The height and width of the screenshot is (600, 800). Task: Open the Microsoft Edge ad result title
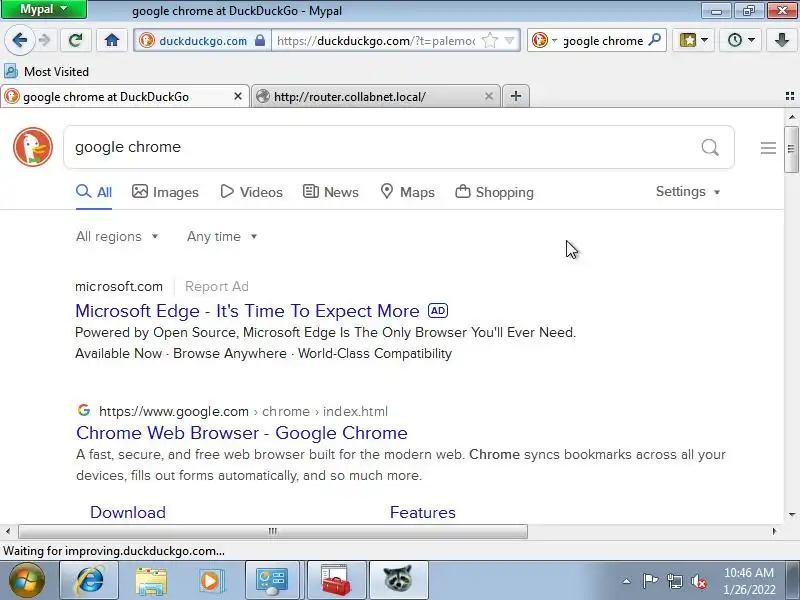pos(247,311)
